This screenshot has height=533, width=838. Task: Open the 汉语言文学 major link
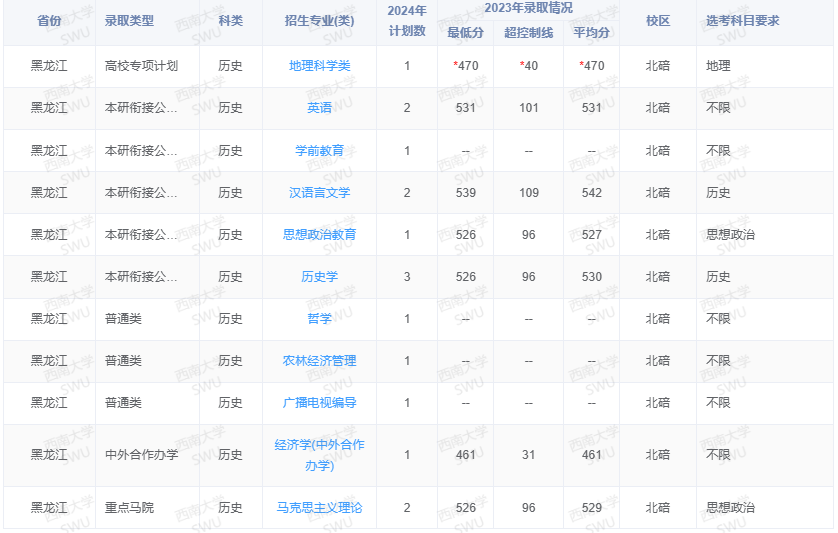[x=319, y=192]
